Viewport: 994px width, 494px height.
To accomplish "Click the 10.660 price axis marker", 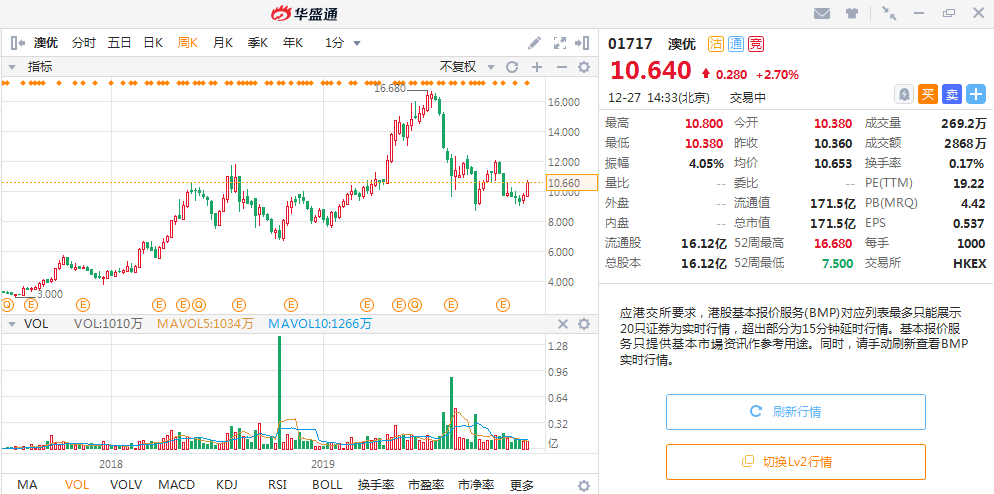I will [x=572, y=183].
